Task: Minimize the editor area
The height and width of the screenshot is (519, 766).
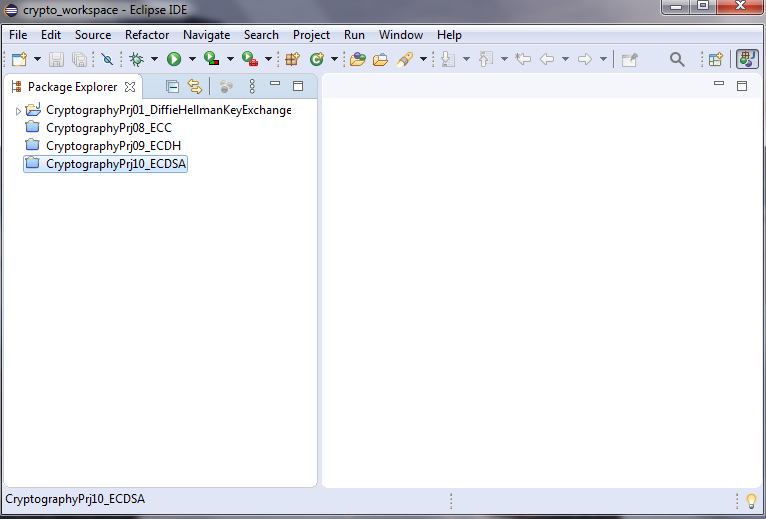Action: 719,84
